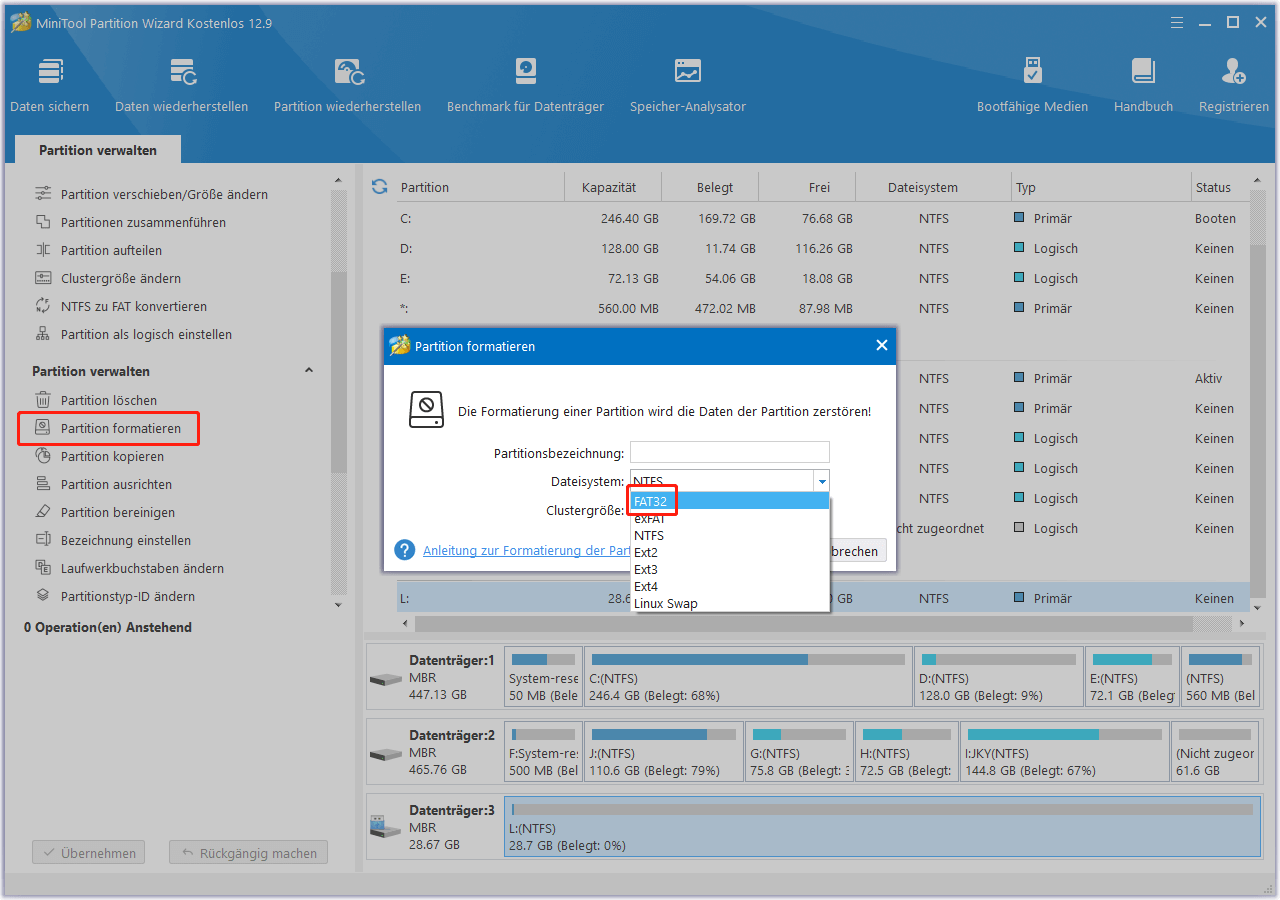The height and width of the screenshot is (900, 1280).
Task: Select Datenträger:2 disk header
Action: [434, 750]
